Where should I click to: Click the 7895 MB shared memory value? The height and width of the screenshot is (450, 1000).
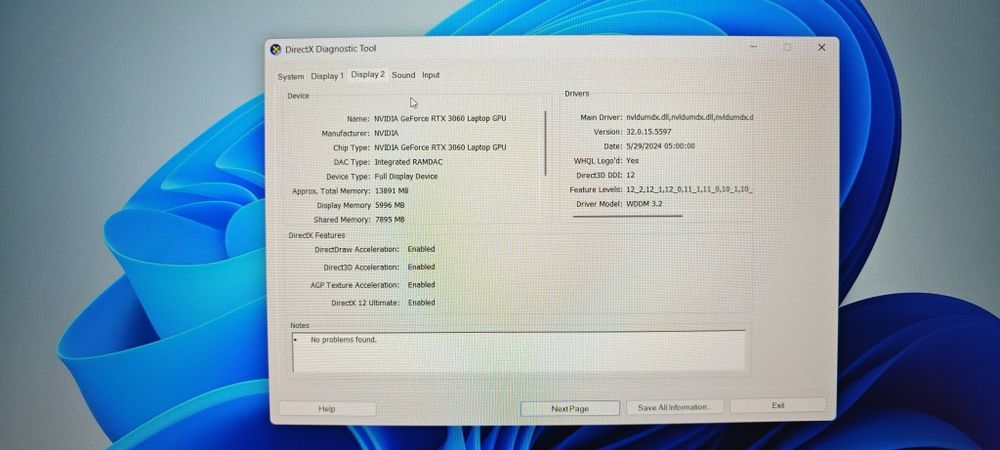389,220
